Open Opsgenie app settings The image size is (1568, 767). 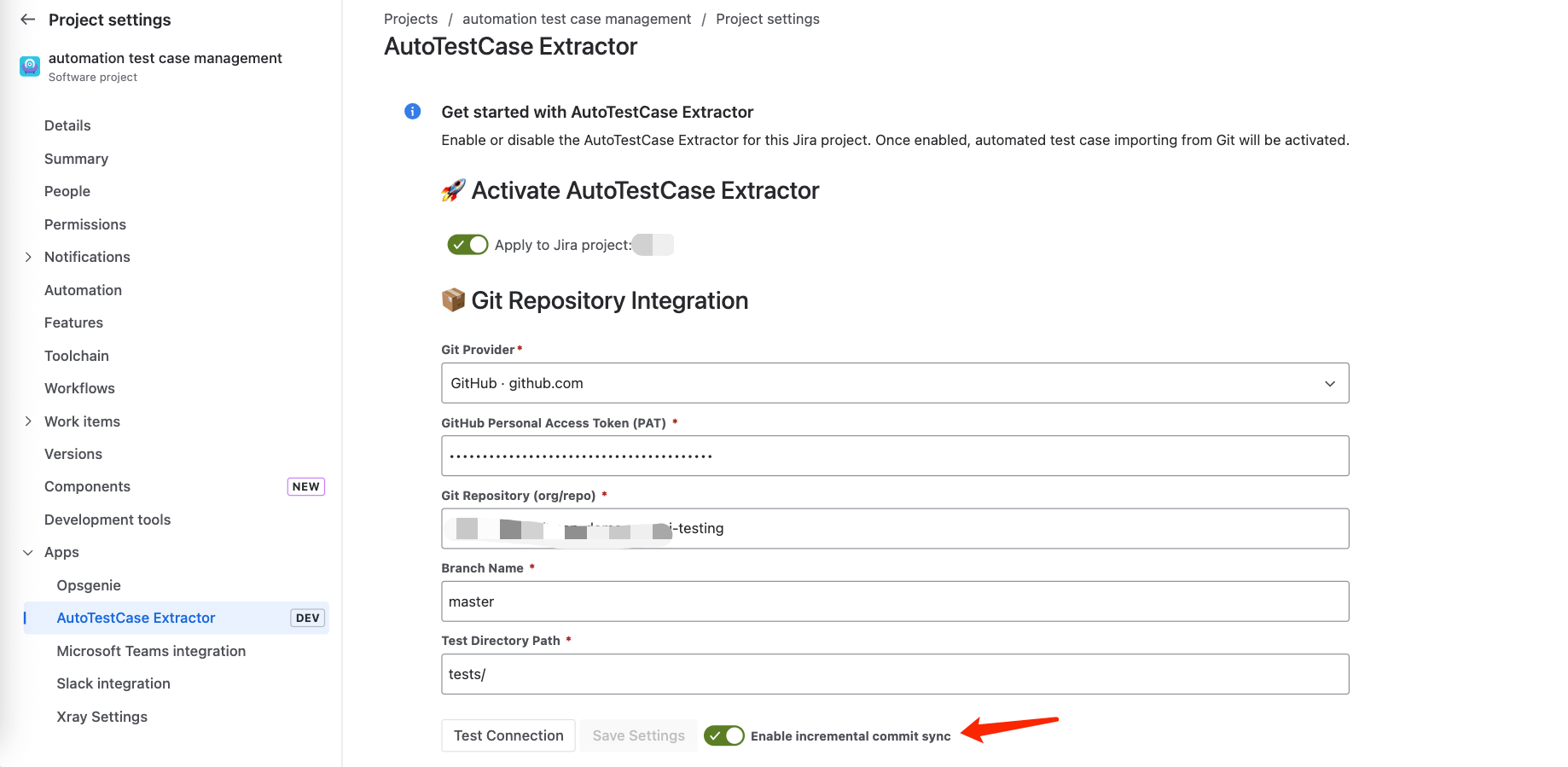[89, 585]
